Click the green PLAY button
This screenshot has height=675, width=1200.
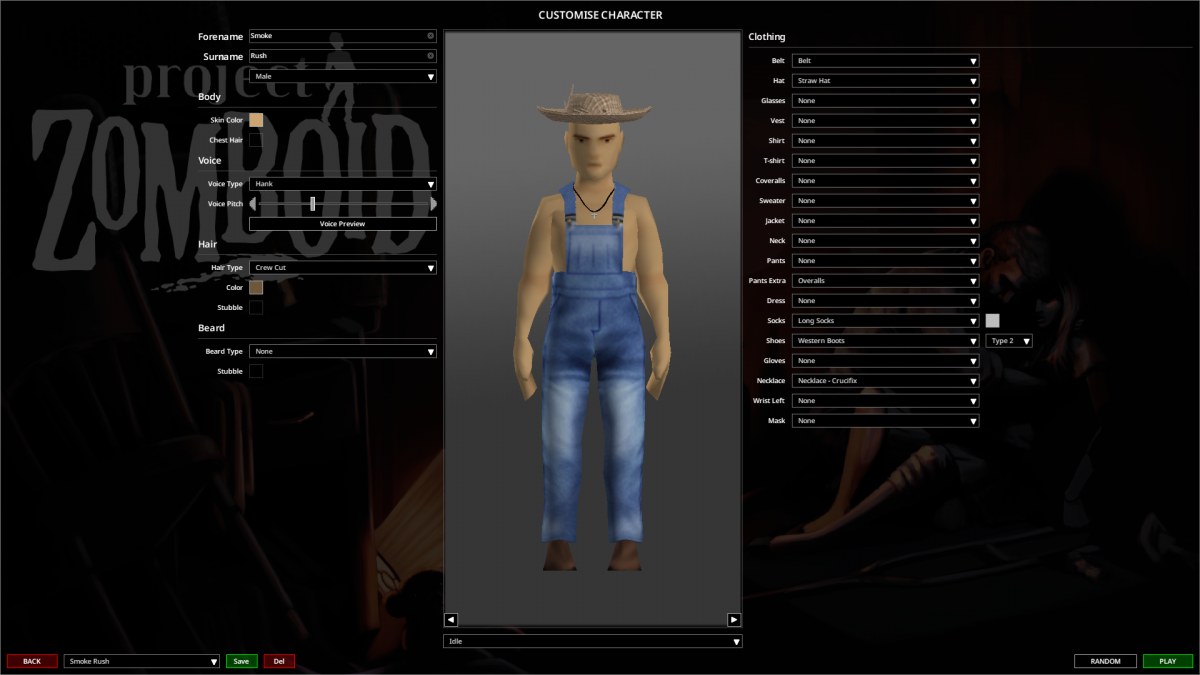(x=1168, y=661)
